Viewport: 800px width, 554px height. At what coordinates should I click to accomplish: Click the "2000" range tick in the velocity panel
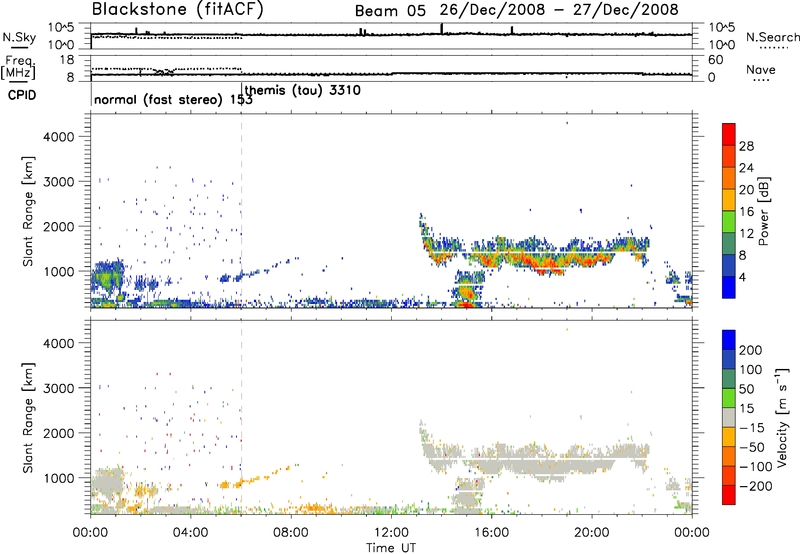coord(58,433)
